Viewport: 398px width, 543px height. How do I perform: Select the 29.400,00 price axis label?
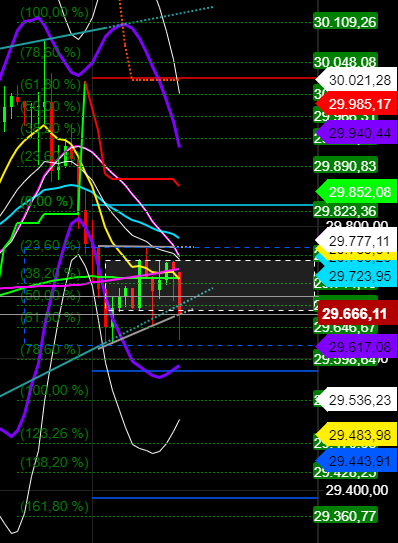coord(357,490)
